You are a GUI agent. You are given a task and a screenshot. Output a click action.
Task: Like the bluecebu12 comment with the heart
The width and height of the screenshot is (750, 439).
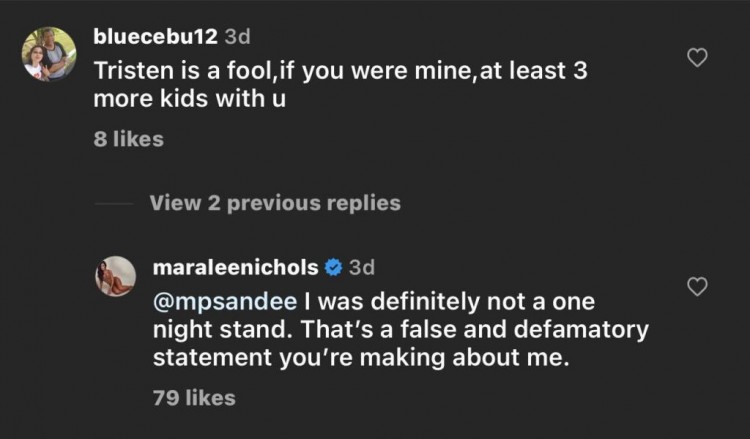[699, 59]
